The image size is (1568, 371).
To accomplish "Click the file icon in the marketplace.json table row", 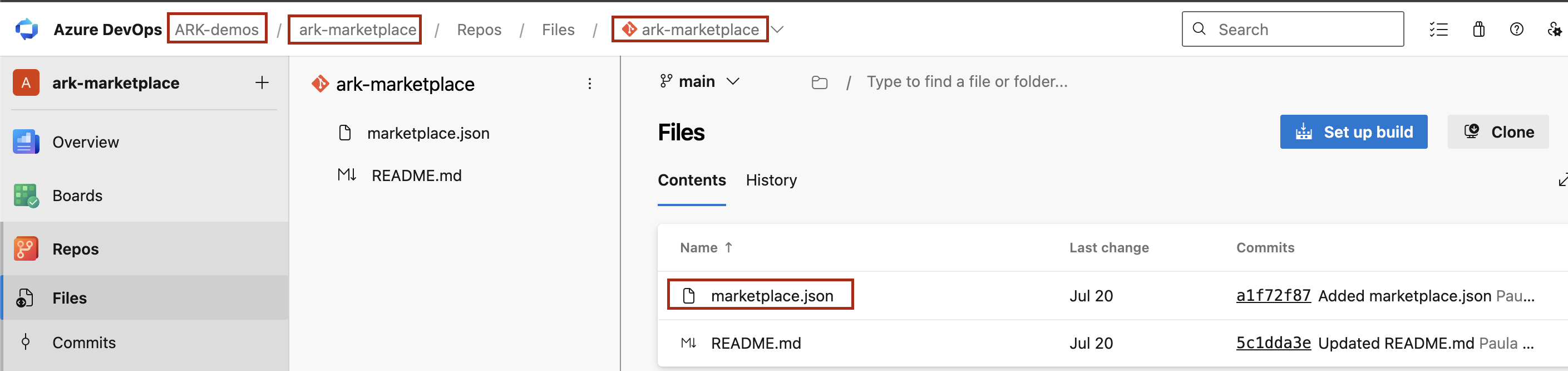I will [688, 295].
